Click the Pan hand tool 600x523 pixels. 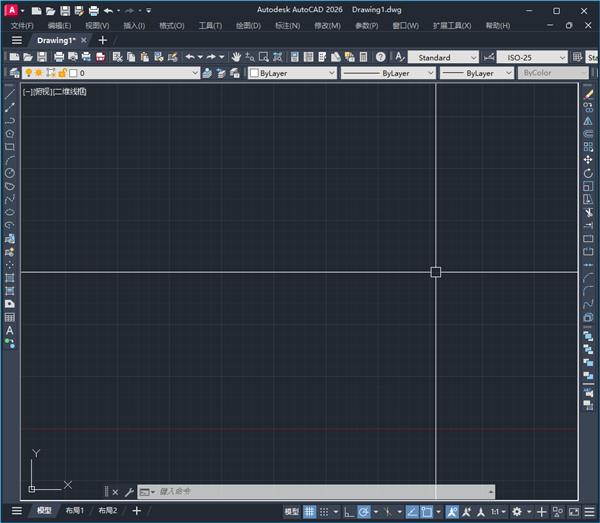click(236, 57)
